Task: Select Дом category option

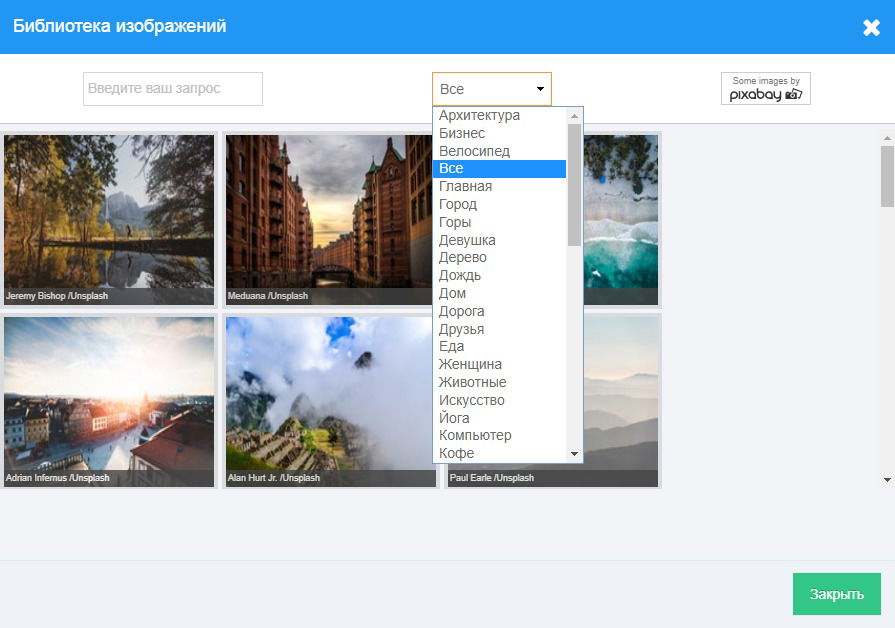Action: click(x=499, y=293)
